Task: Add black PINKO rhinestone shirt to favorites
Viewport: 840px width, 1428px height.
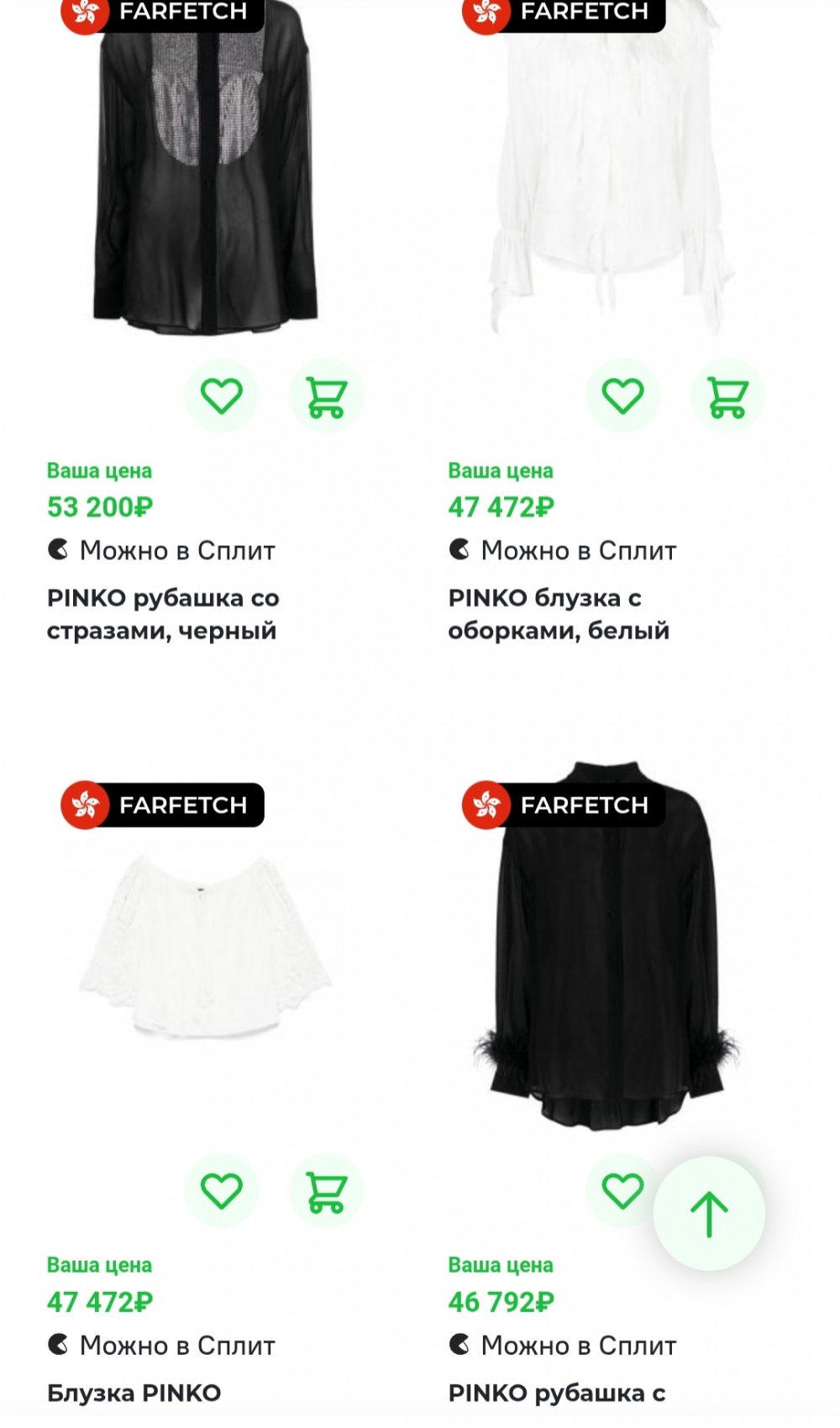Action: click(x=222, y=396)
